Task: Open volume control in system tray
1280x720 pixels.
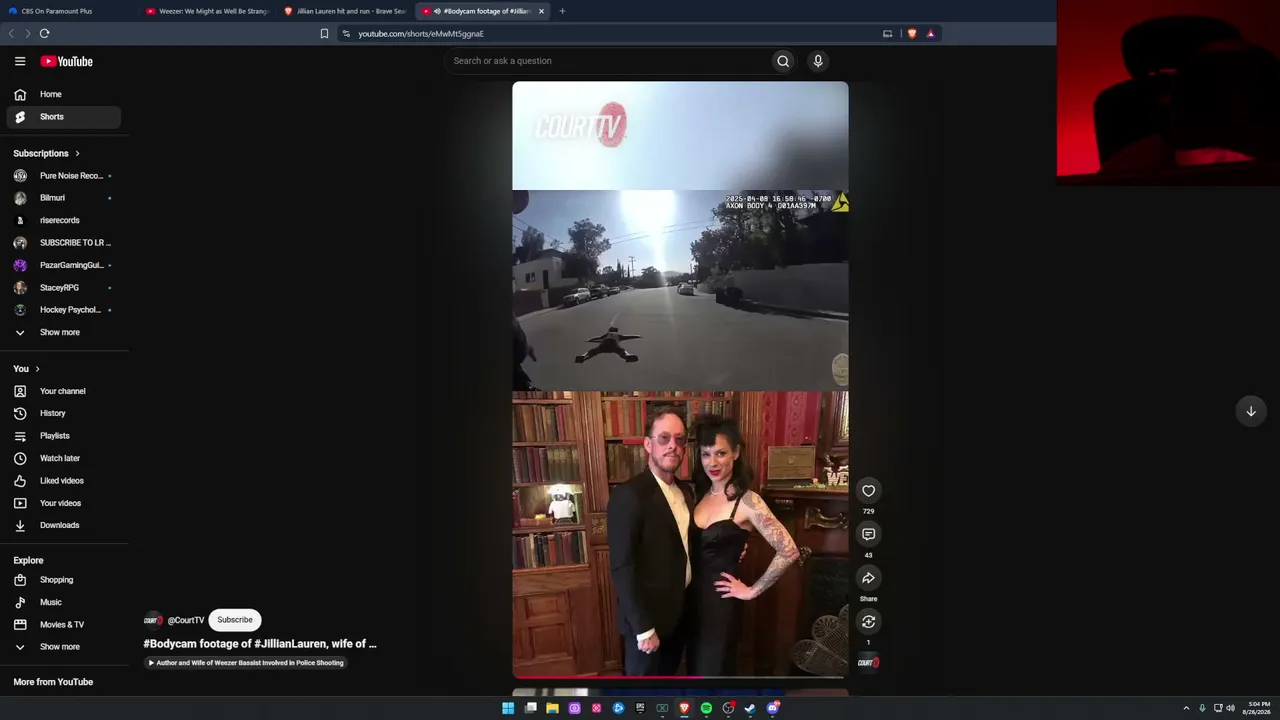Action: pyautogui.click(x=1230, y=708)
